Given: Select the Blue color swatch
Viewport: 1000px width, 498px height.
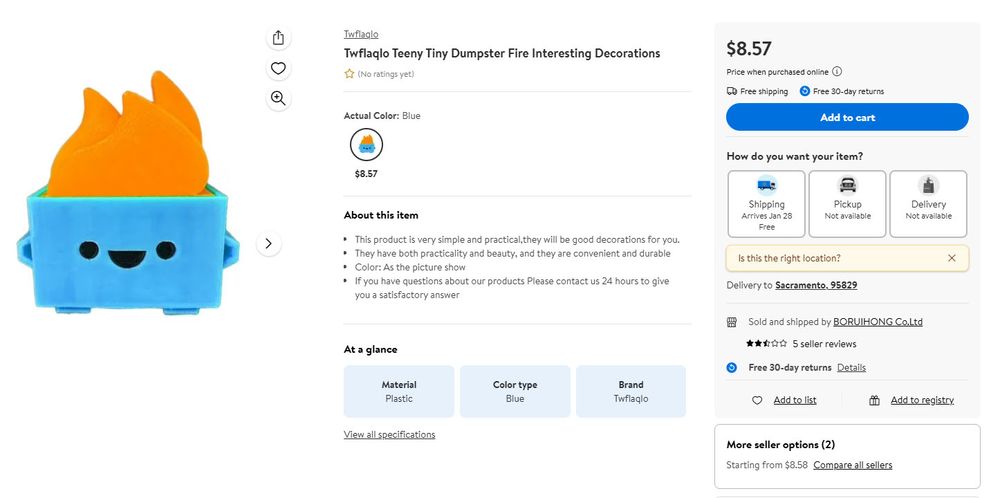Looking at the screenshot, I should (366, 145).
